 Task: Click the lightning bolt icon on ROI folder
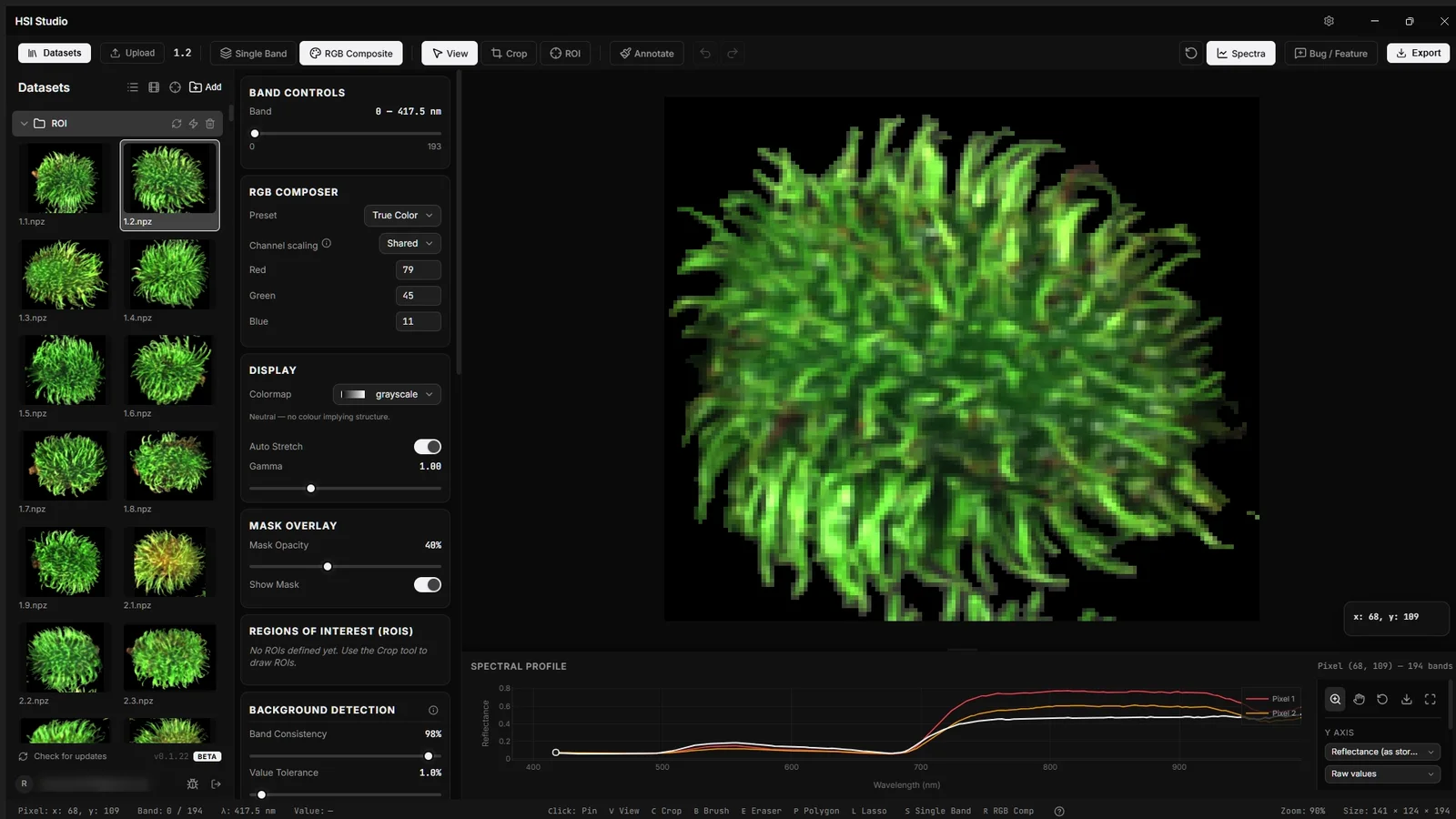[x=193, y=124]
